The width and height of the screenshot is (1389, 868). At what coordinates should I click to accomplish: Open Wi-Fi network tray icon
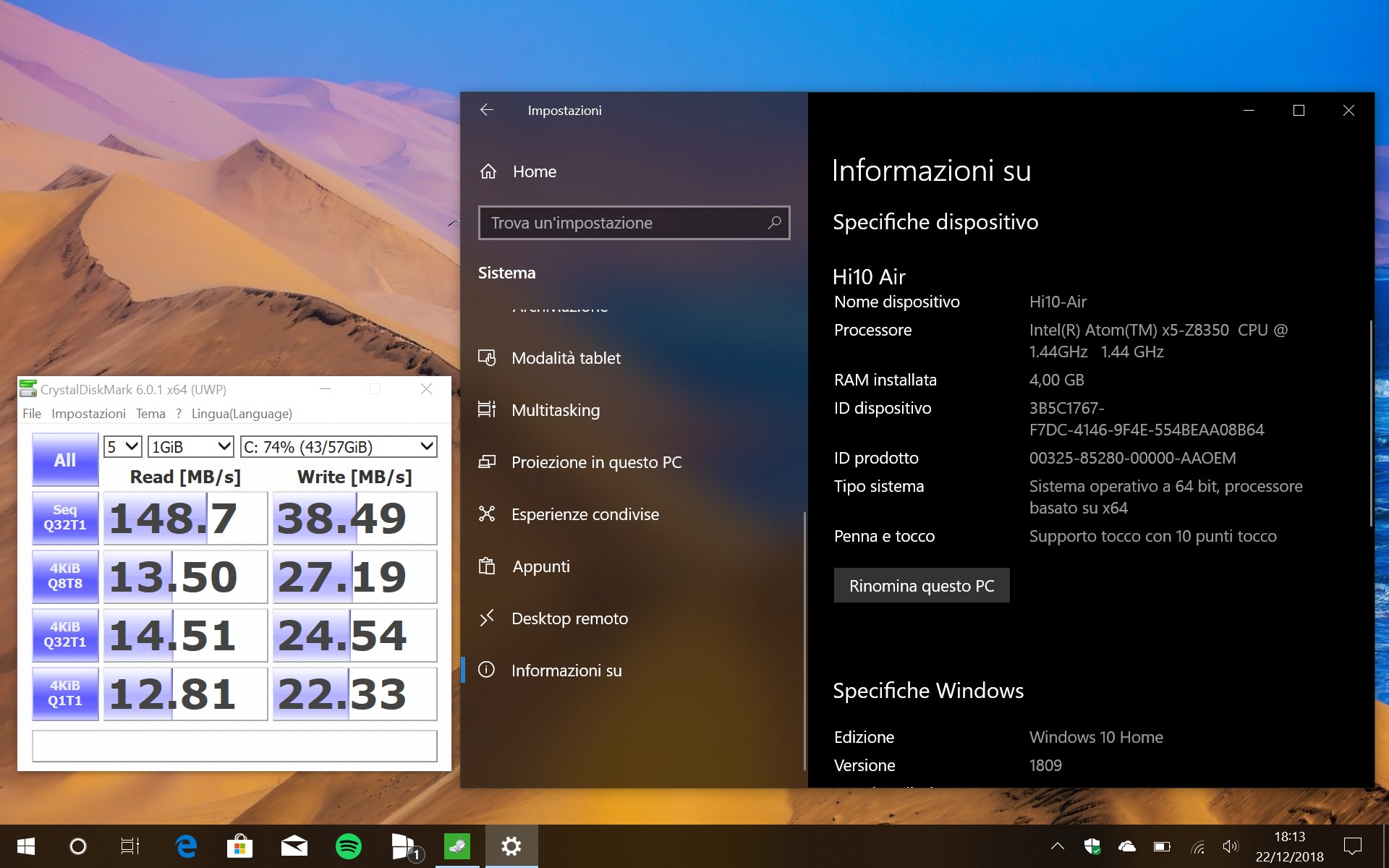point(1197,846)
